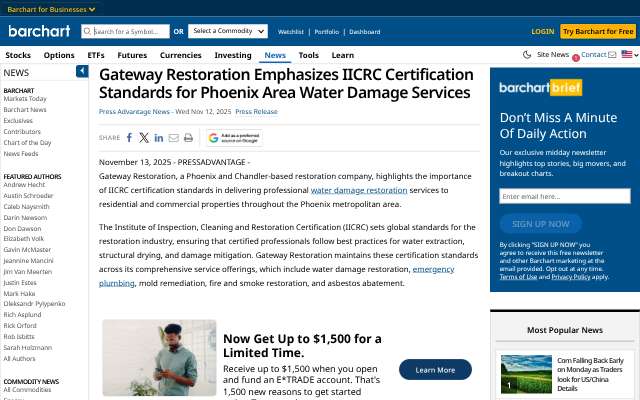Image resolution: width=640 pixels, height=400 pixels.
Task: Open author Caleb Naysmith
Action: (x=26, y=207)
